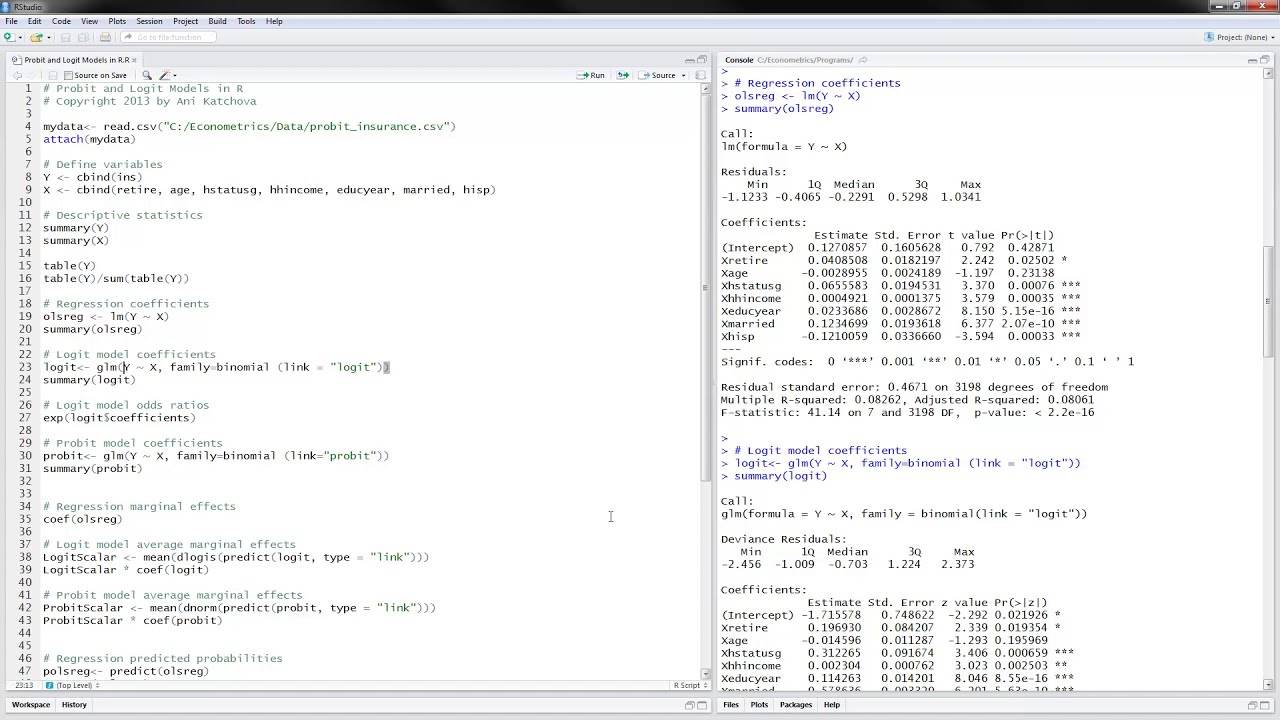Viewport: 1280px width, 720px height.
Task: Select the Probit and Logit Models in R.R tab
Action: point(76,60)
